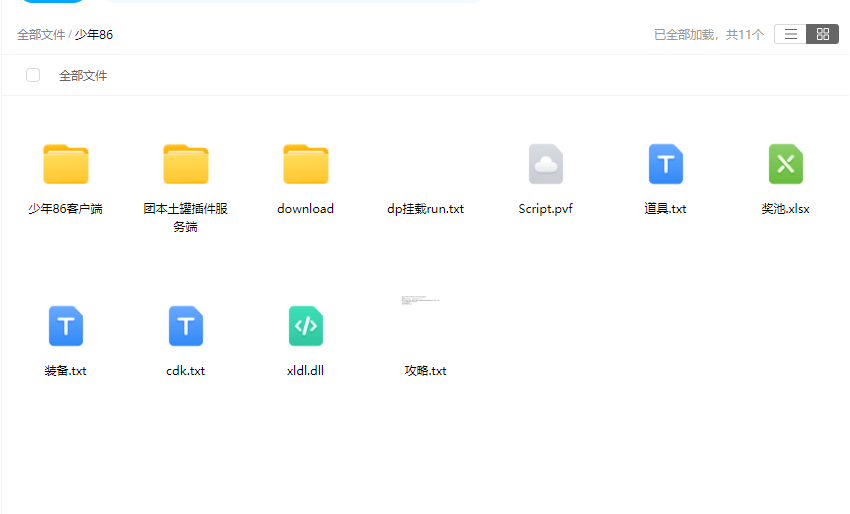The height and width of the screenshot is (514, 850).
Task: Click the xldl.dll file name label
Action: pos(306,371)
